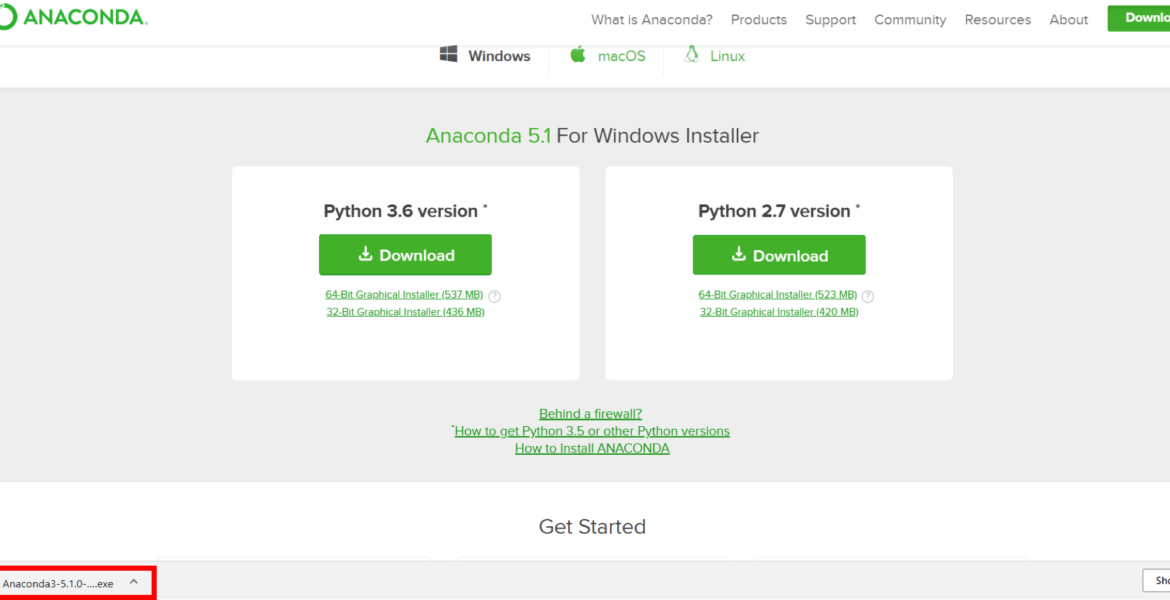The height and width of the screenshot is (600, 1170).
Task: Click the 'Get Started' heading
Action: tap(592, 527)
